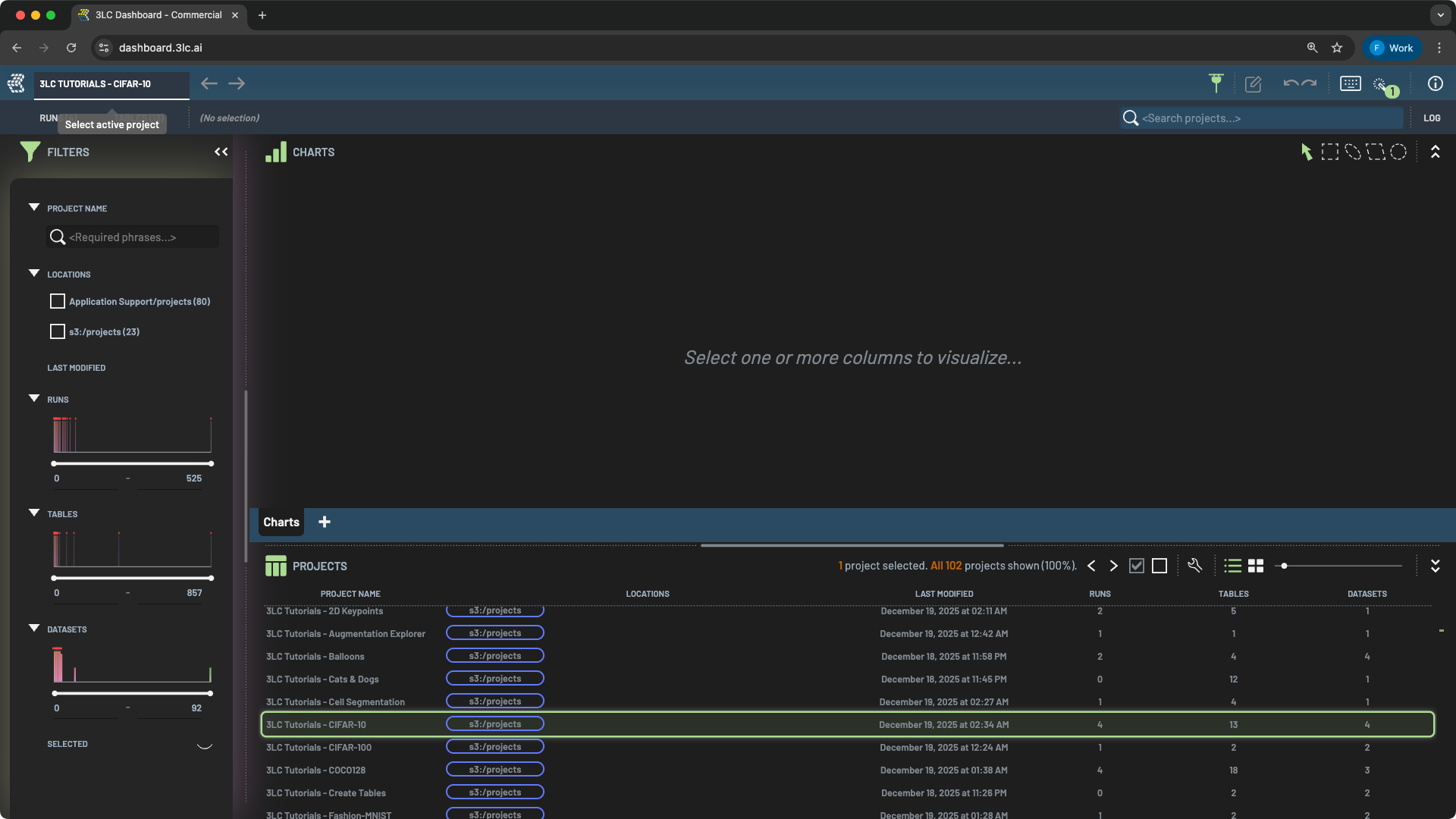Viewport: 1456px width, 819px height.
Task: Click the select-all checkbox in Projects toolbar
Action: tap(1136, 566)
